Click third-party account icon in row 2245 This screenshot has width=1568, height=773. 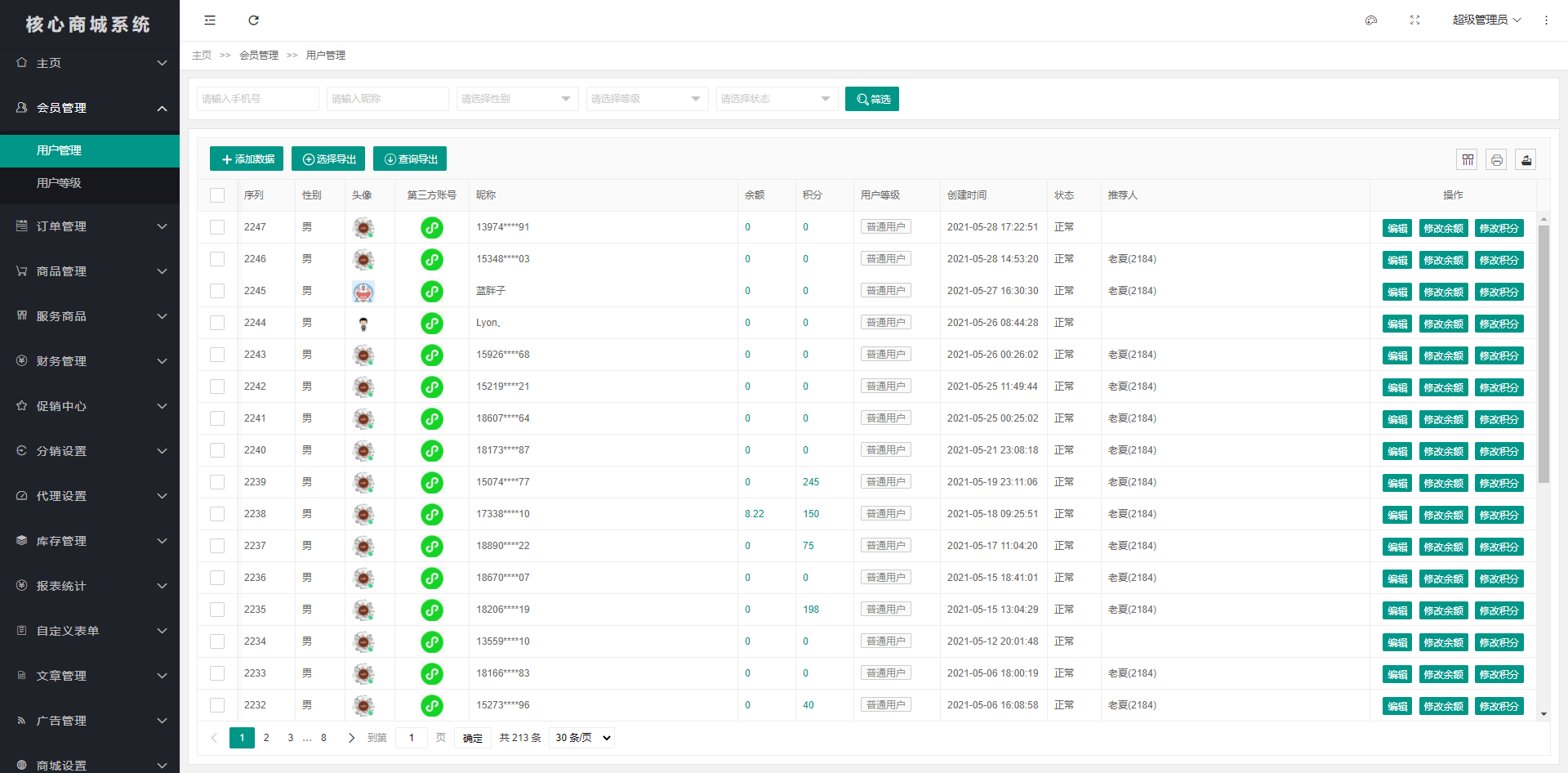point(432,291)
